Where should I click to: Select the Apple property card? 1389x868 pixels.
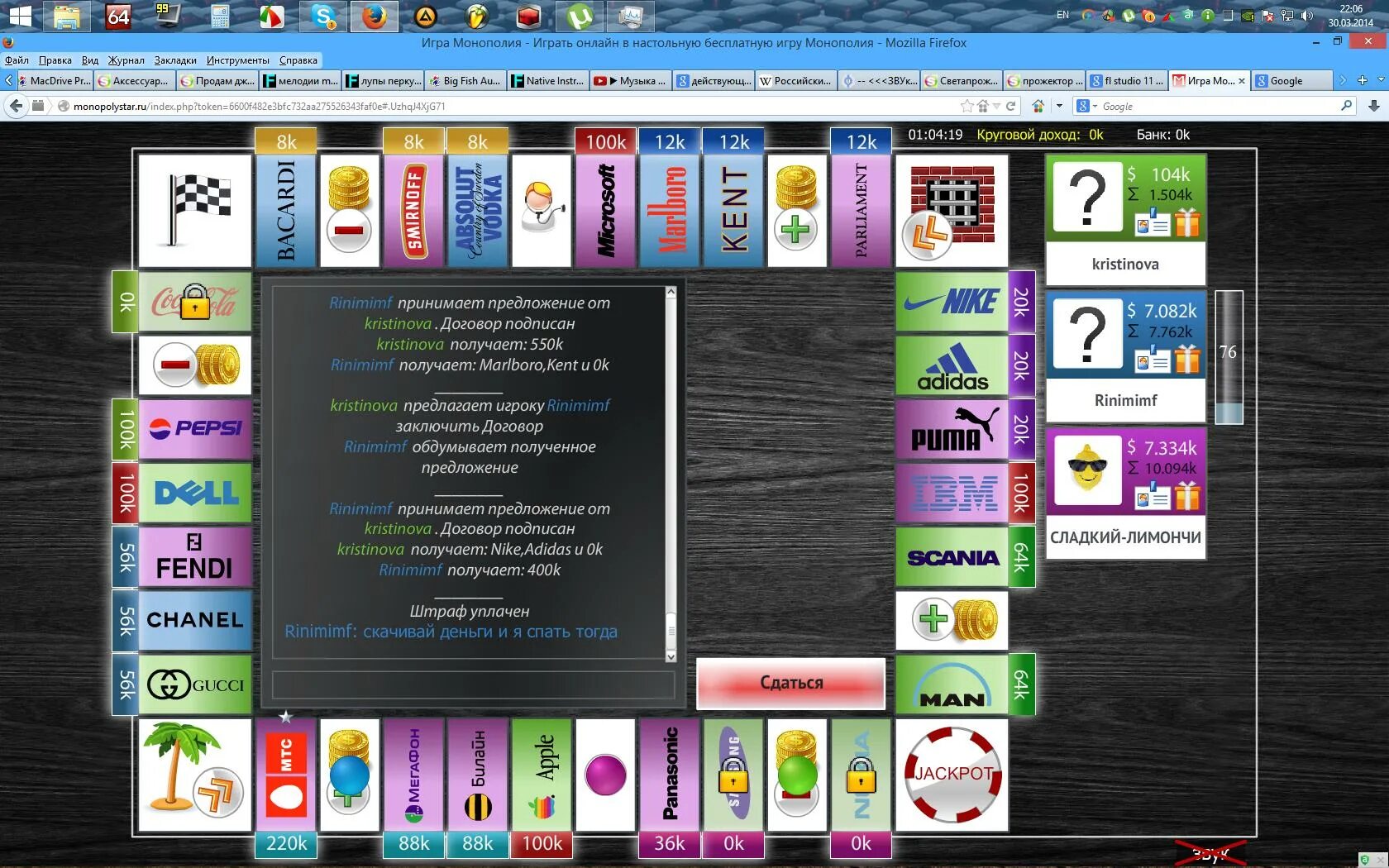542,775
